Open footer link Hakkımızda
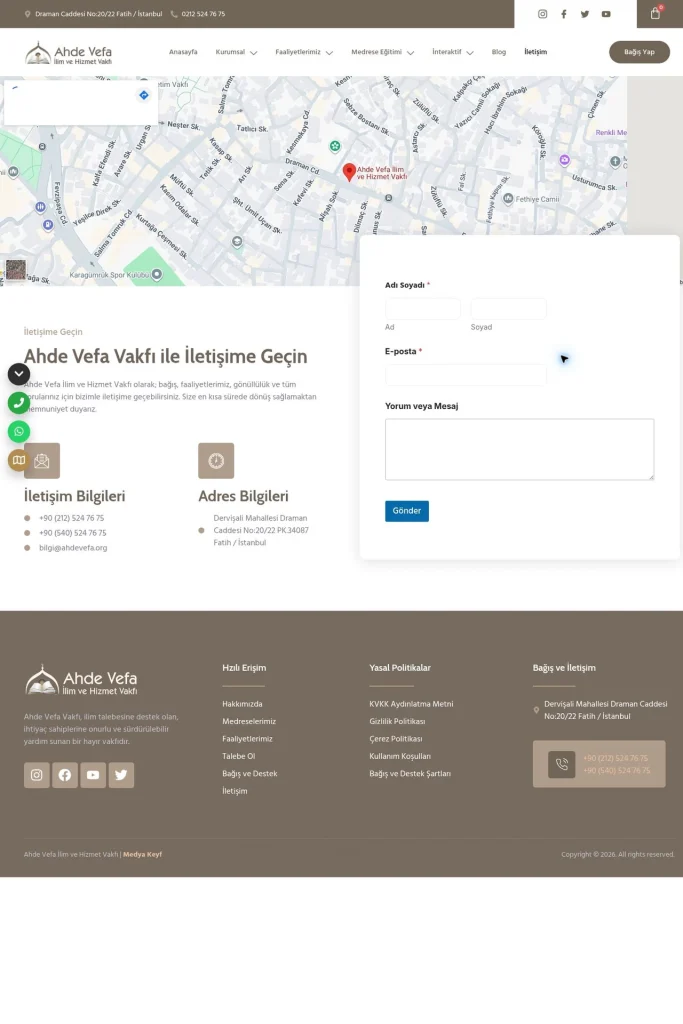The width and height of the screenshot is (683, 1024). (x=242, y=704)
